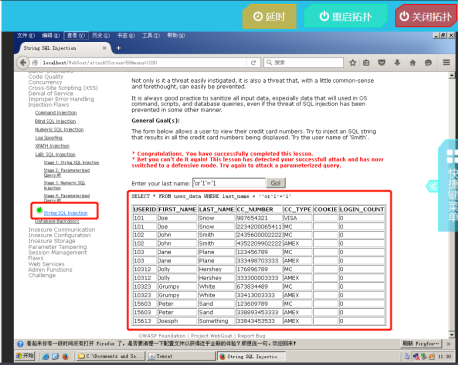Click the last name input field

(x=229, y=183)
